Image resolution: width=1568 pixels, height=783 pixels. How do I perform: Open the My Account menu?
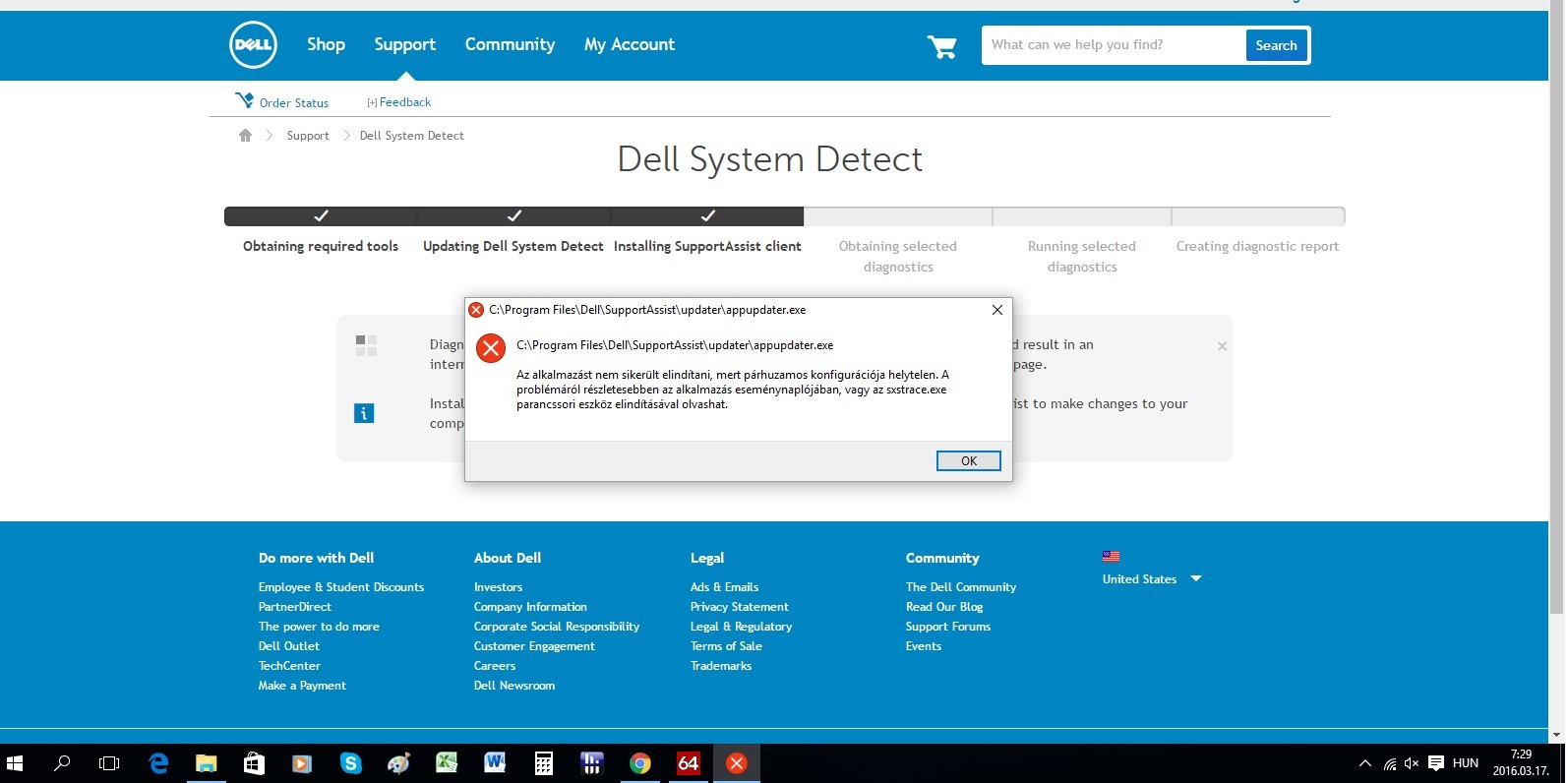(630, 44)
